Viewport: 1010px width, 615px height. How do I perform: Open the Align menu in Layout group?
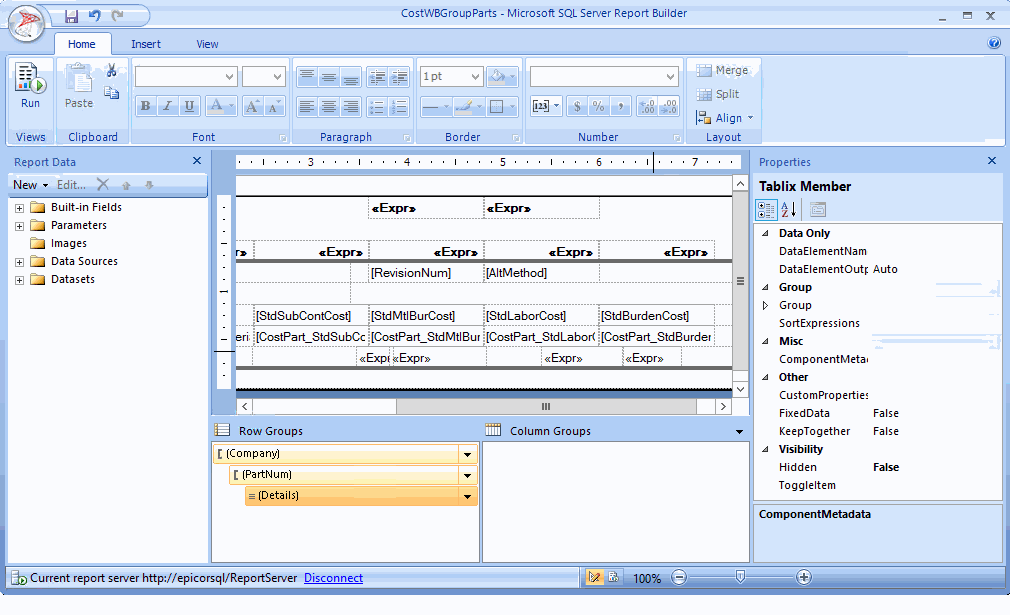click(x=725, y=118)
